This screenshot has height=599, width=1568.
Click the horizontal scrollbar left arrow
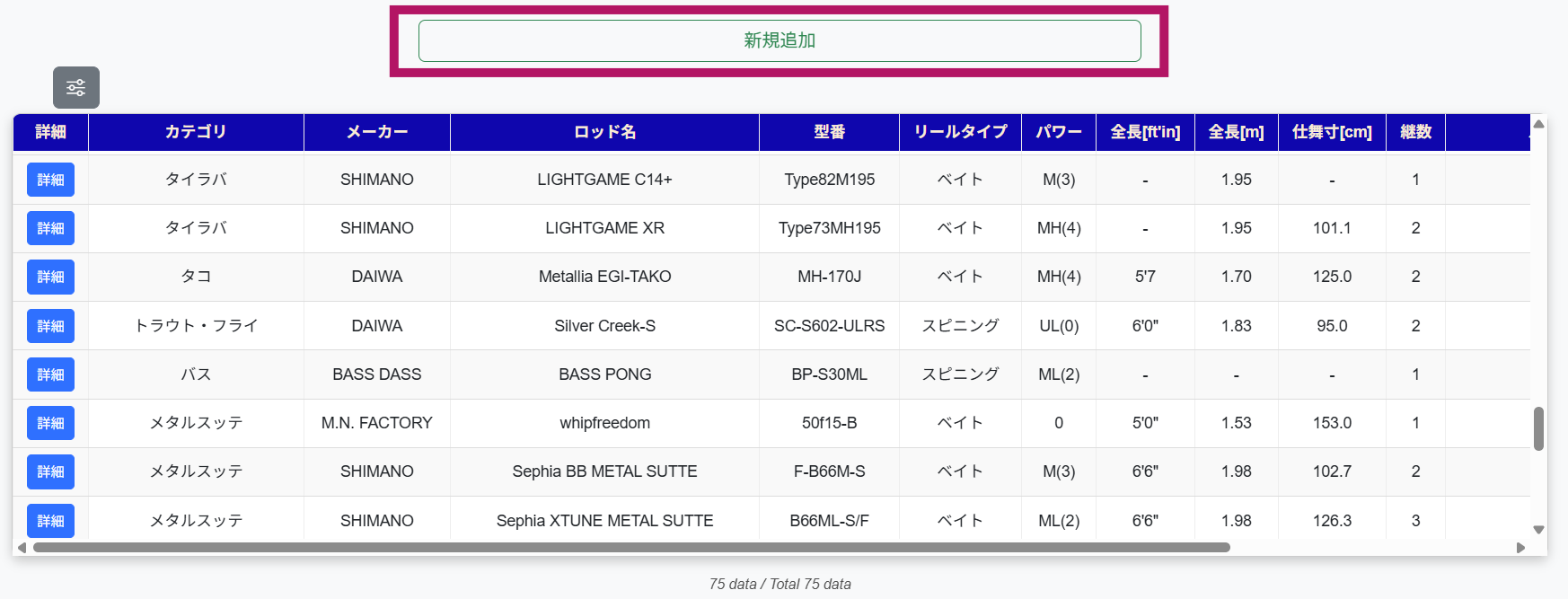pos(22,548)
